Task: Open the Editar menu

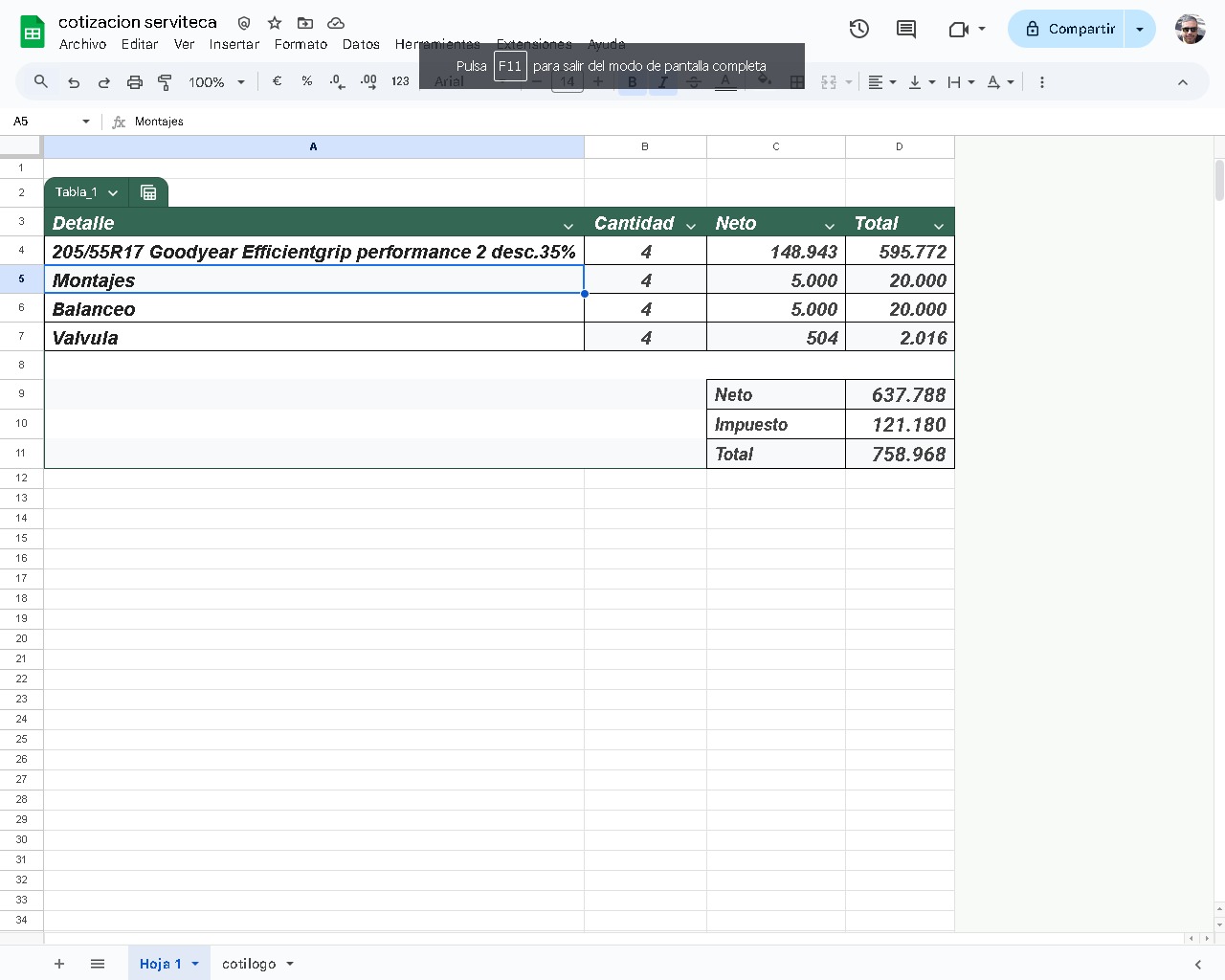Action: pos(140,44)
